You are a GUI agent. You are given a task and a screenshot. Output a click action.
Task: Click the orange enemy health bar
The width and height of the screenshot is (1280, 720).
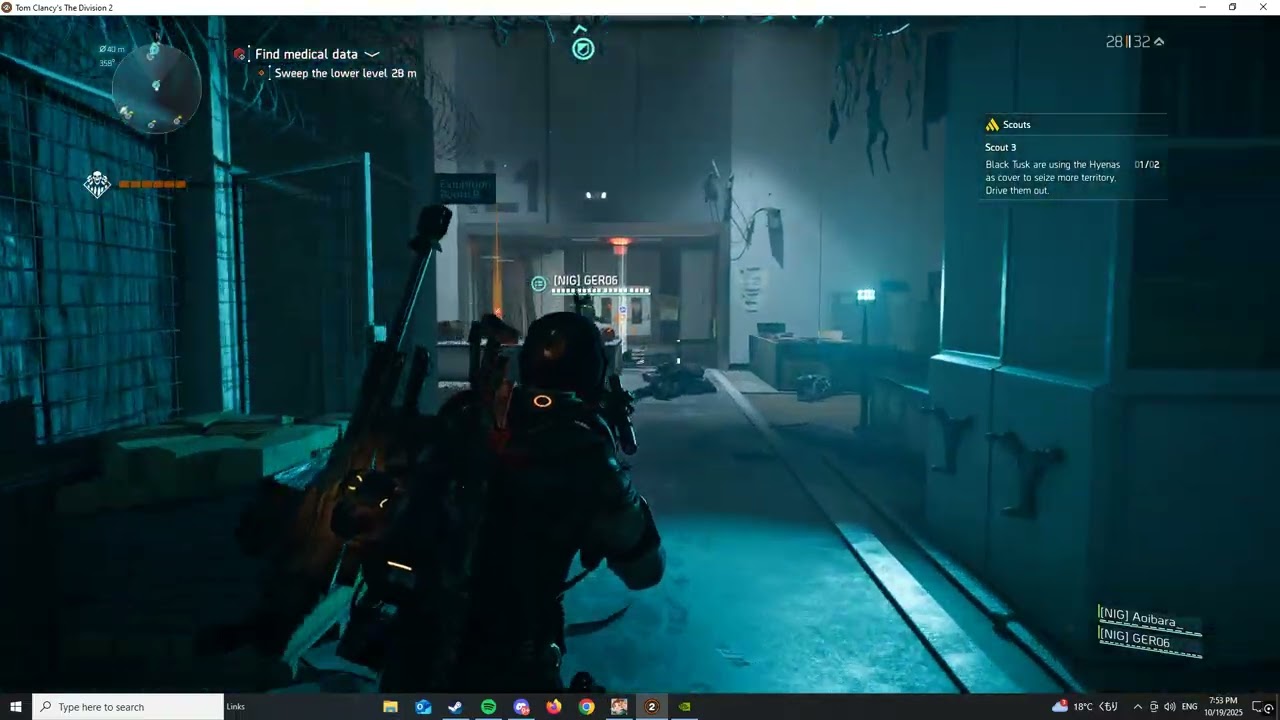pos(152,184)
